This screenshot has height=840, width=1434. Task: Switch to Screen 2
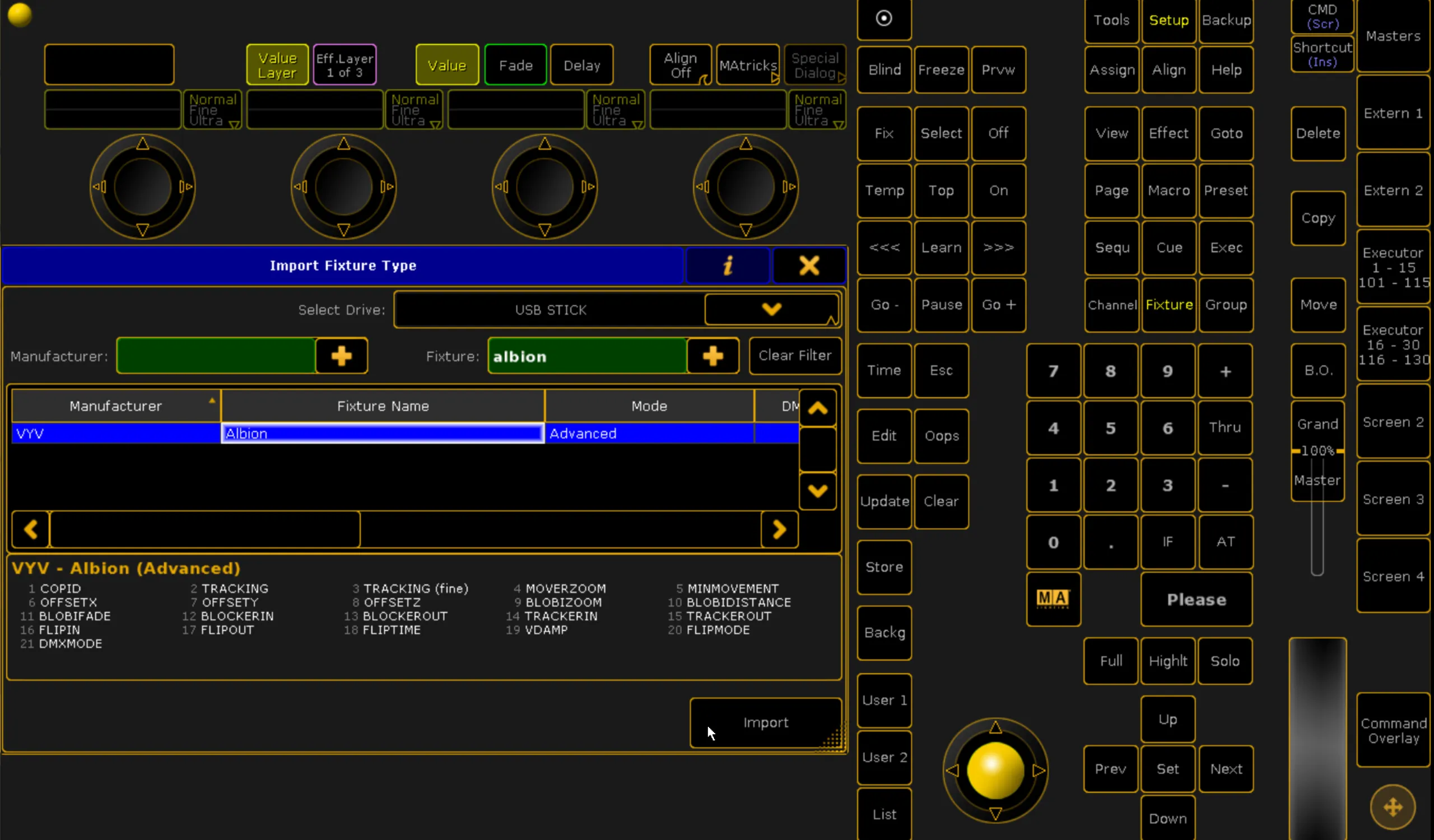(x=1393, y=422)
